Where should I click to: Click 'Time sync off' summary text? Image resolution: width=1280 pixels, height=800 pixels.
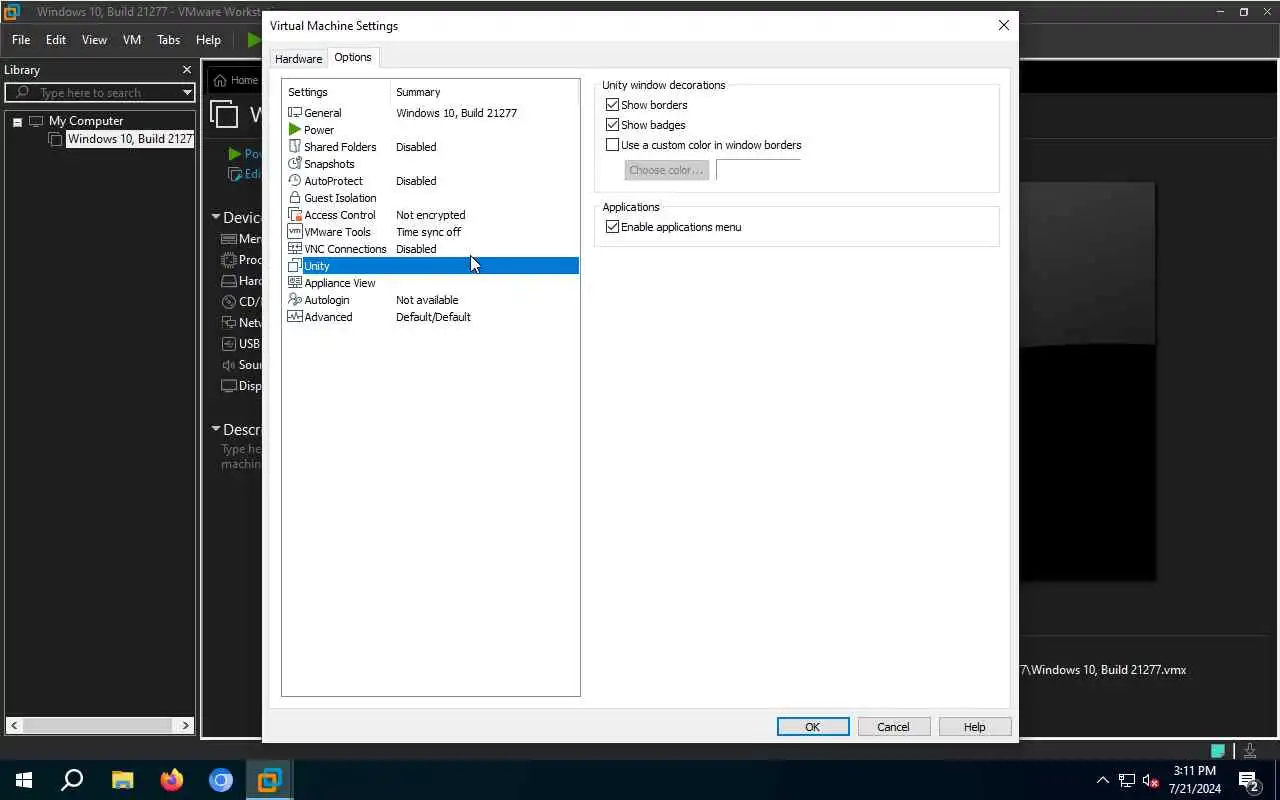(x=429, y=232)
